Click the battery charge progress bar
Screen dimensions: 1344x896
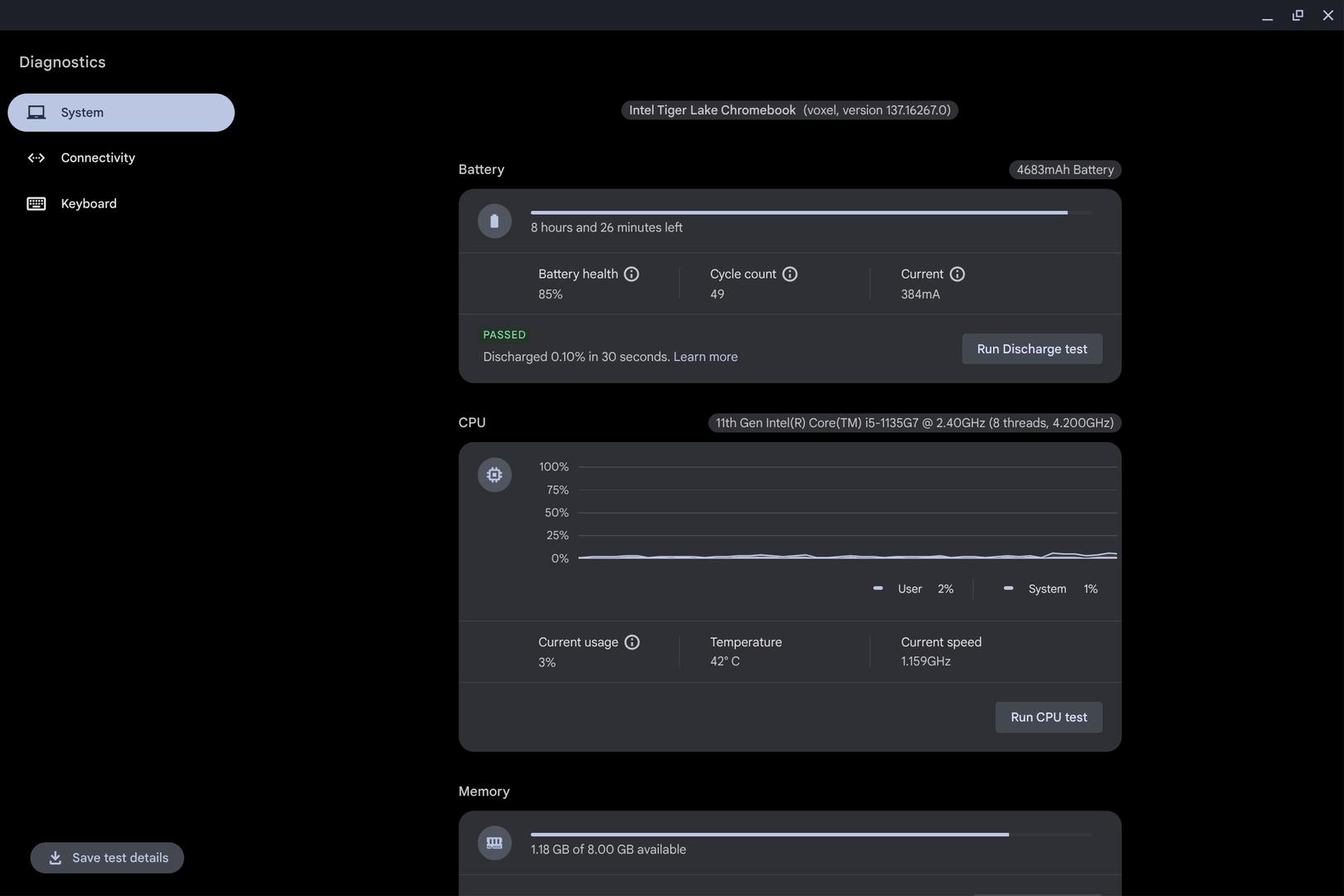pyautogui.click(x=811, y=212)
